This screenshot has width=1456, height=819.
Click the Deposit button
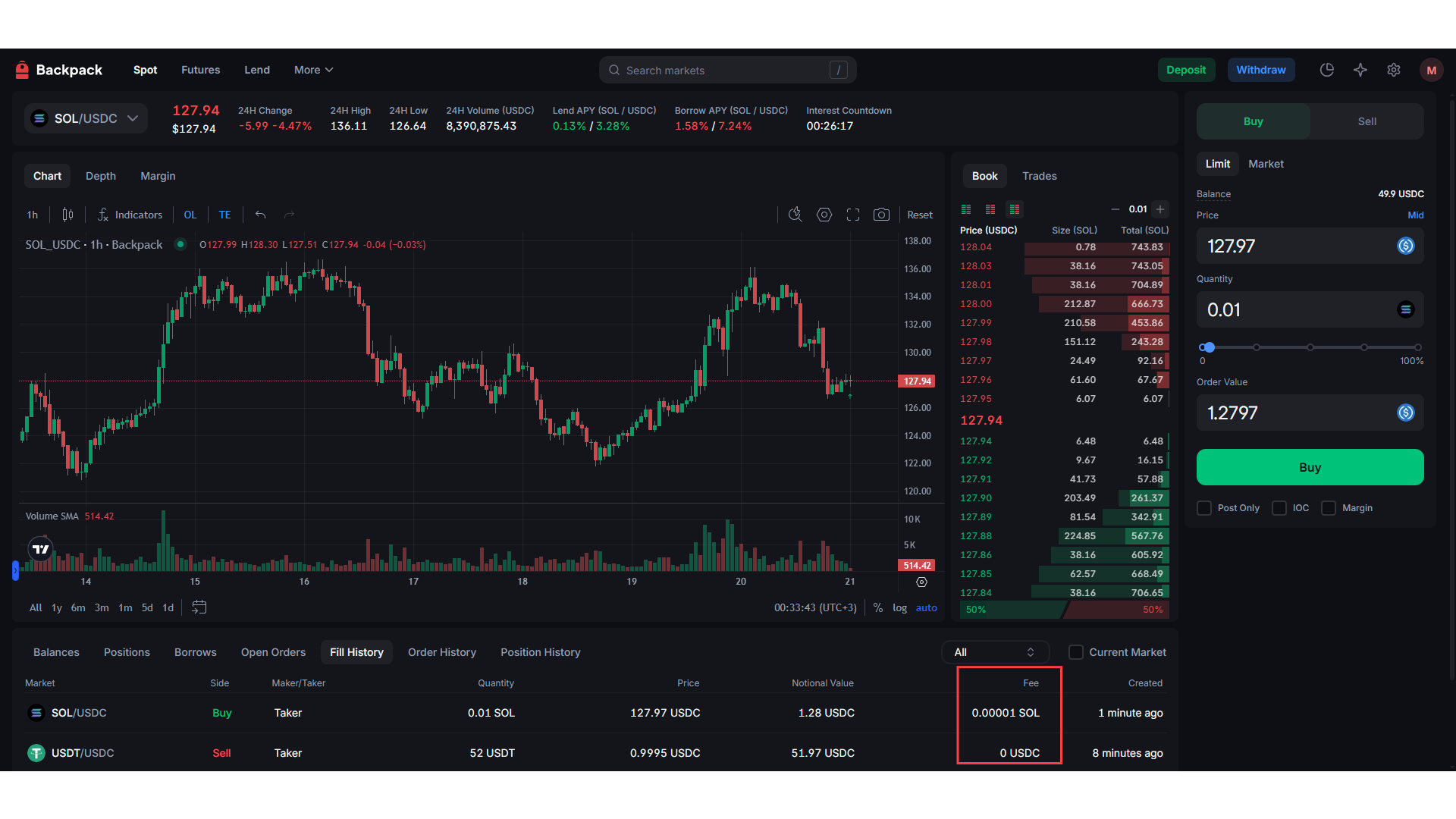(1186, 70)
